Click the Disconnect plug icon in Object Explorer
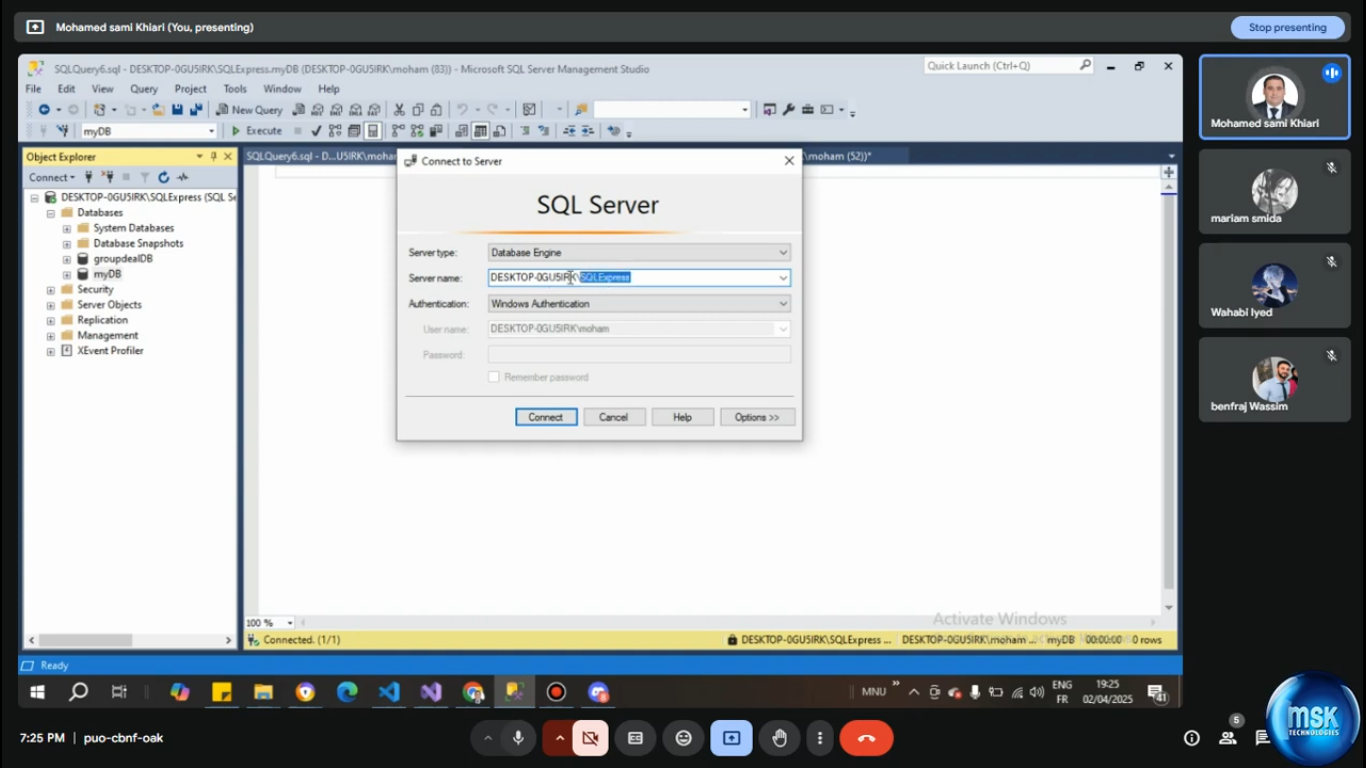The width and height of the screenshot is (1366, 768). 107,178
